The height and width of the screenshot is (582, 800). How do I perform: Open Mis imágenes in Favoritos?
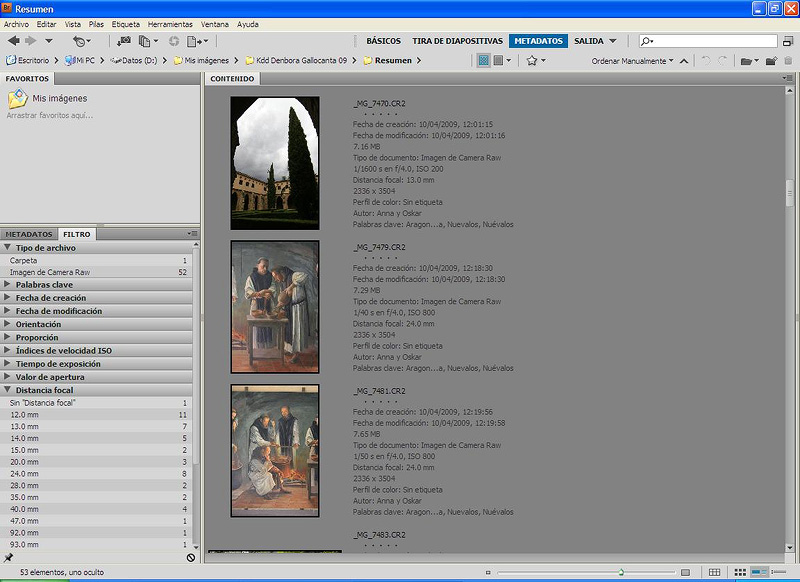click(x=47, y=98)
